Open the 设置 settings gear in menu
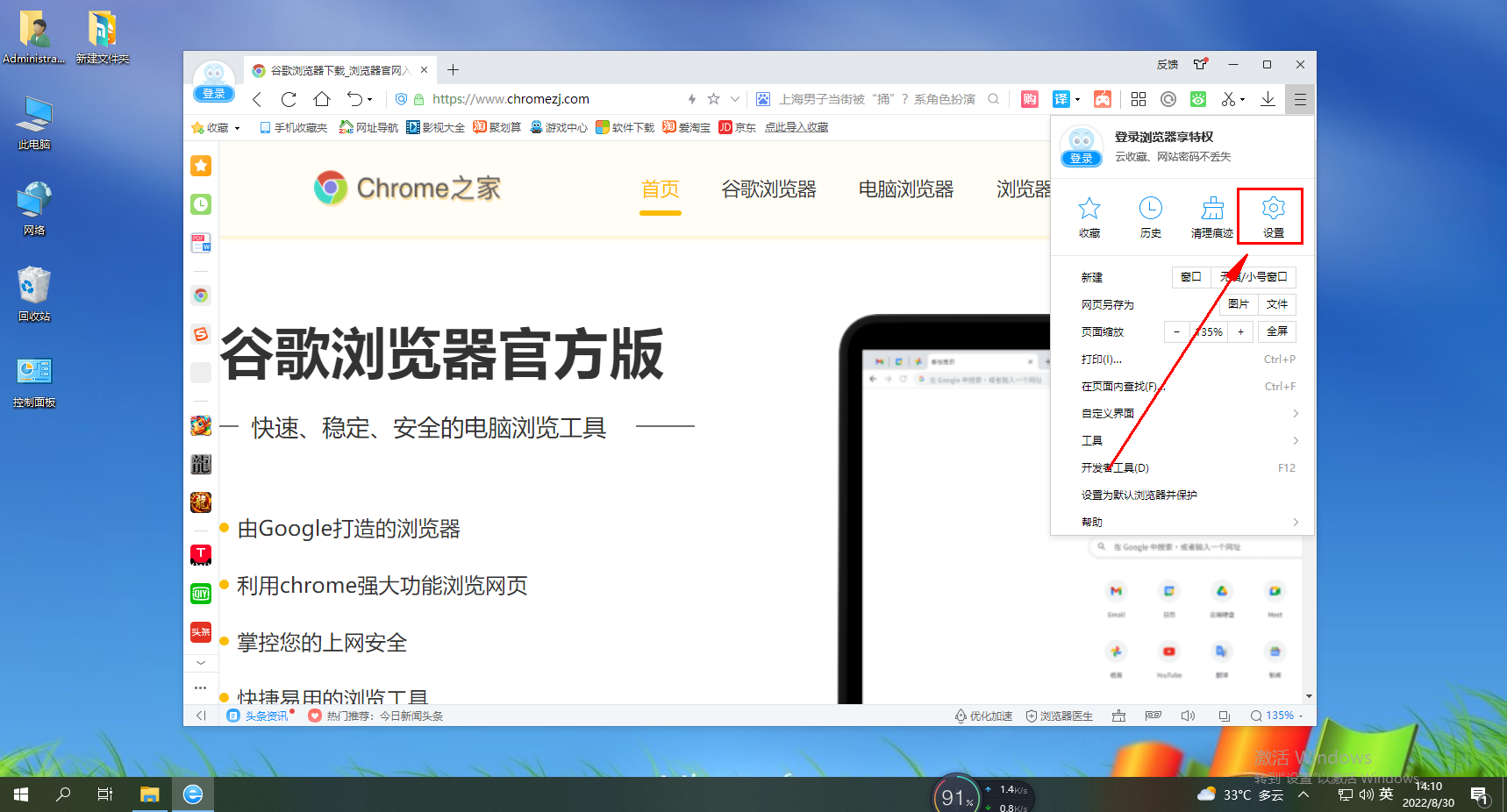This screenshot has height=812, width=1507. coord(1273,217)
